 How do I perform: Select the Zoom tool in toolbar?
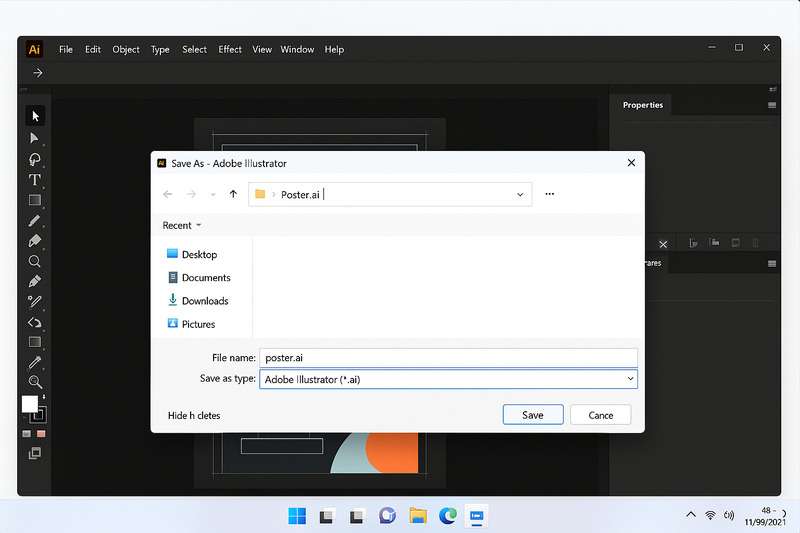click(x=35, y=382)
